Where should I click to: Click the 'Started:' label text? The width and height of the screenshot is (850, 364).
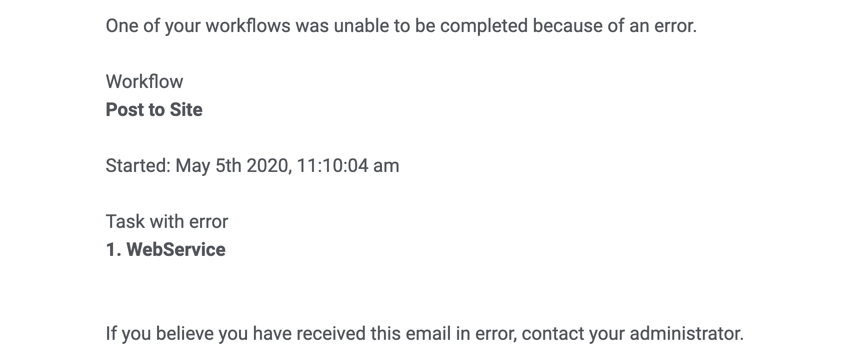click(138, 165)
